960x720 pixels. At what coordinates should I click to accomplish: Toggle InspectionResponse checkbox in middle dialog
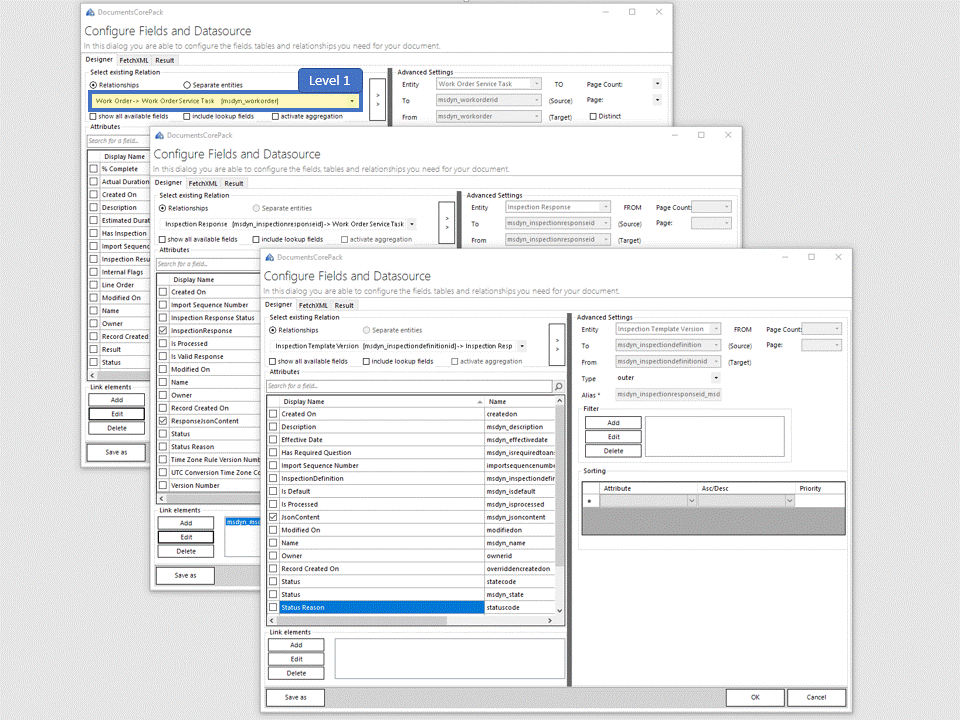tap(163, 331)
